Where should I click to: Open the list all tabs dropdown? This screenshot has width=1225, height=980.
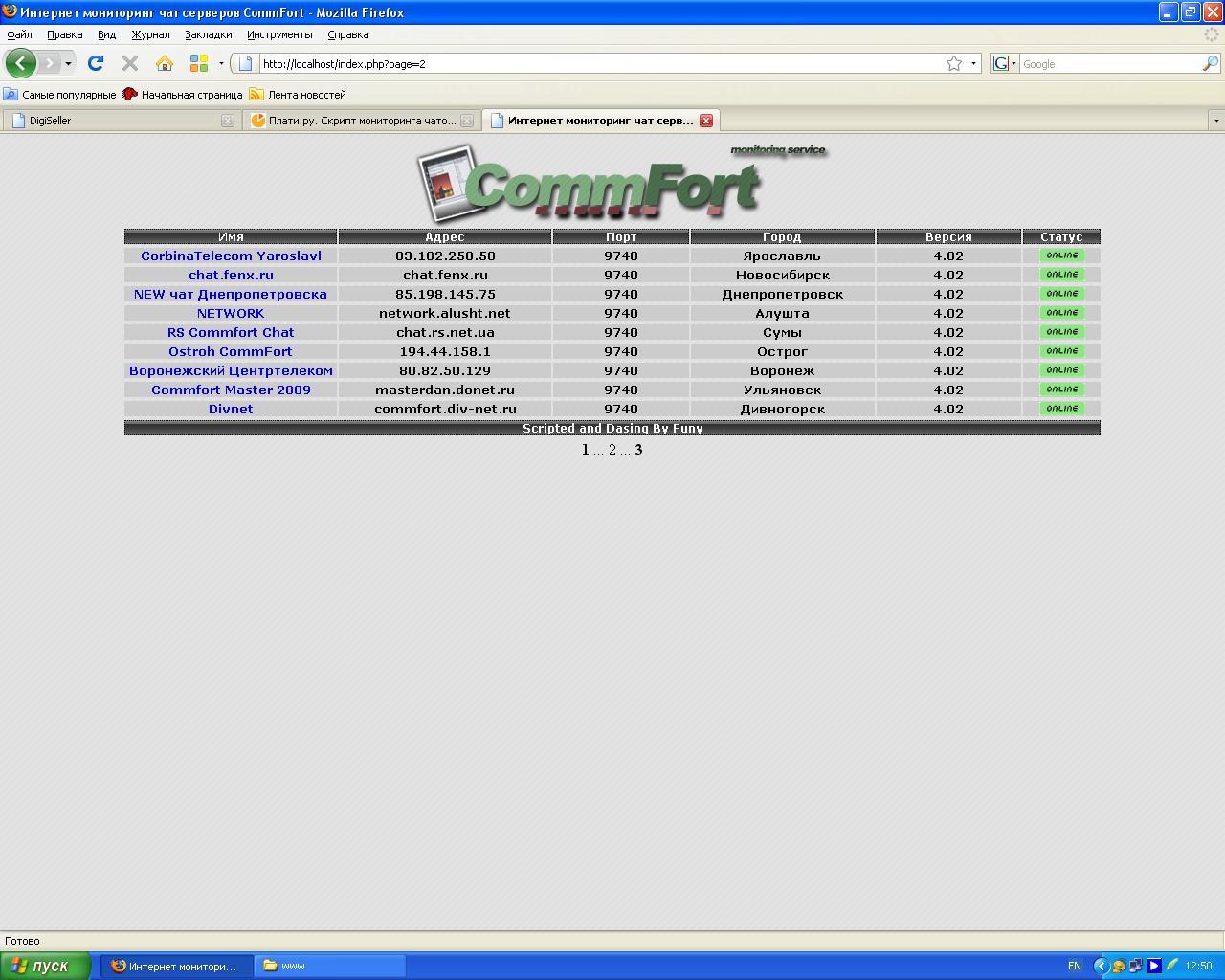click(x=1216, y=121)
